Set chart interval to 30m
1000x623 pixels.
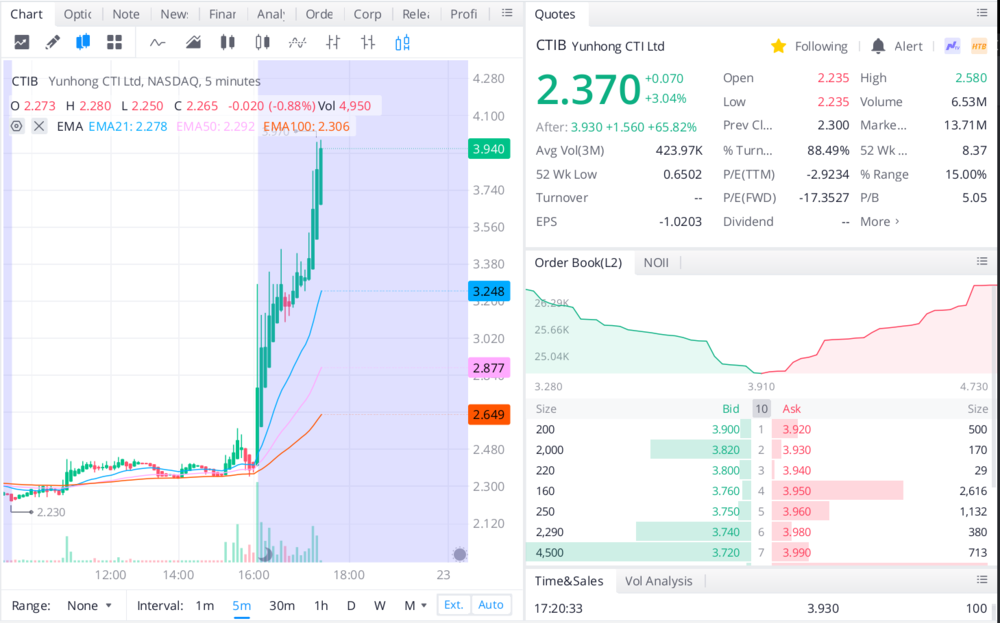click(x=282, y=605)
